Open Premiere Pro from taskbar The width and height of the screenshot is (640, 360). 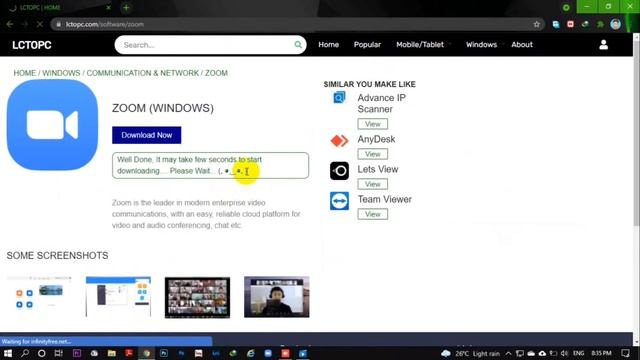(x=77, y=353)
